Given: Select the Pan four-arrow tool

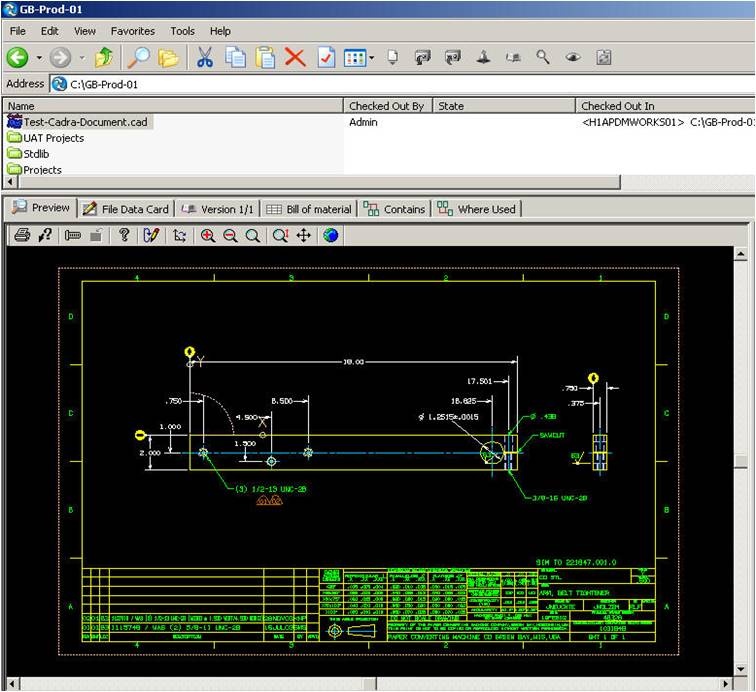Looking at the screenshot, I should (304, 235).
